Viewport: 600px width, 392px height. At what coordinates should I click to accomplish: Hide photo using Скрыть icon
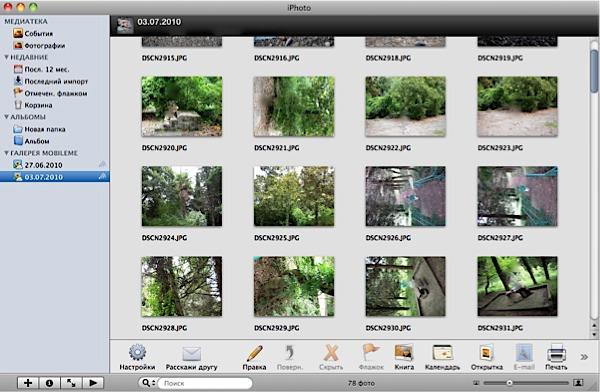coord(331,353)
